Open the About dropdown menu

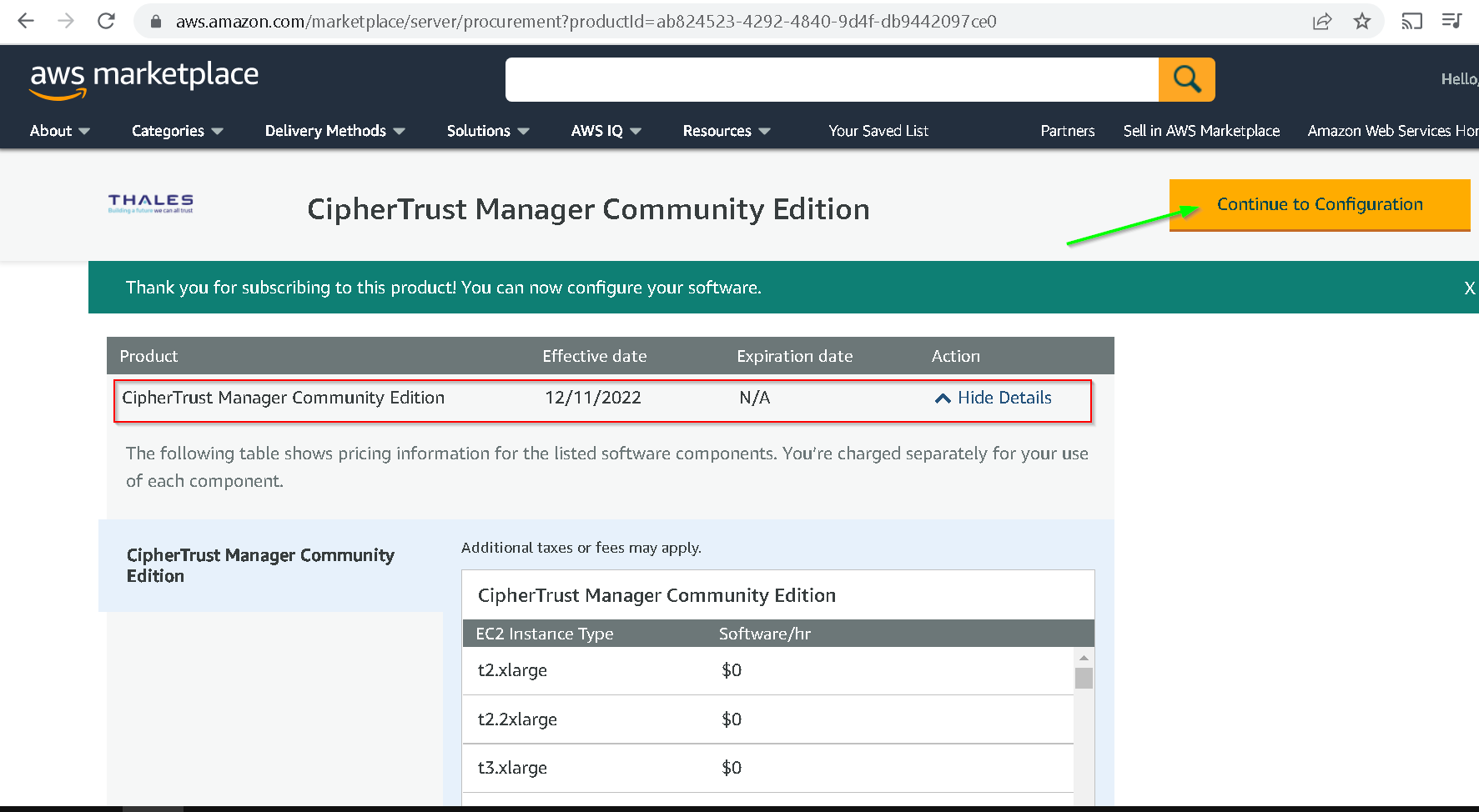point(60,131)
